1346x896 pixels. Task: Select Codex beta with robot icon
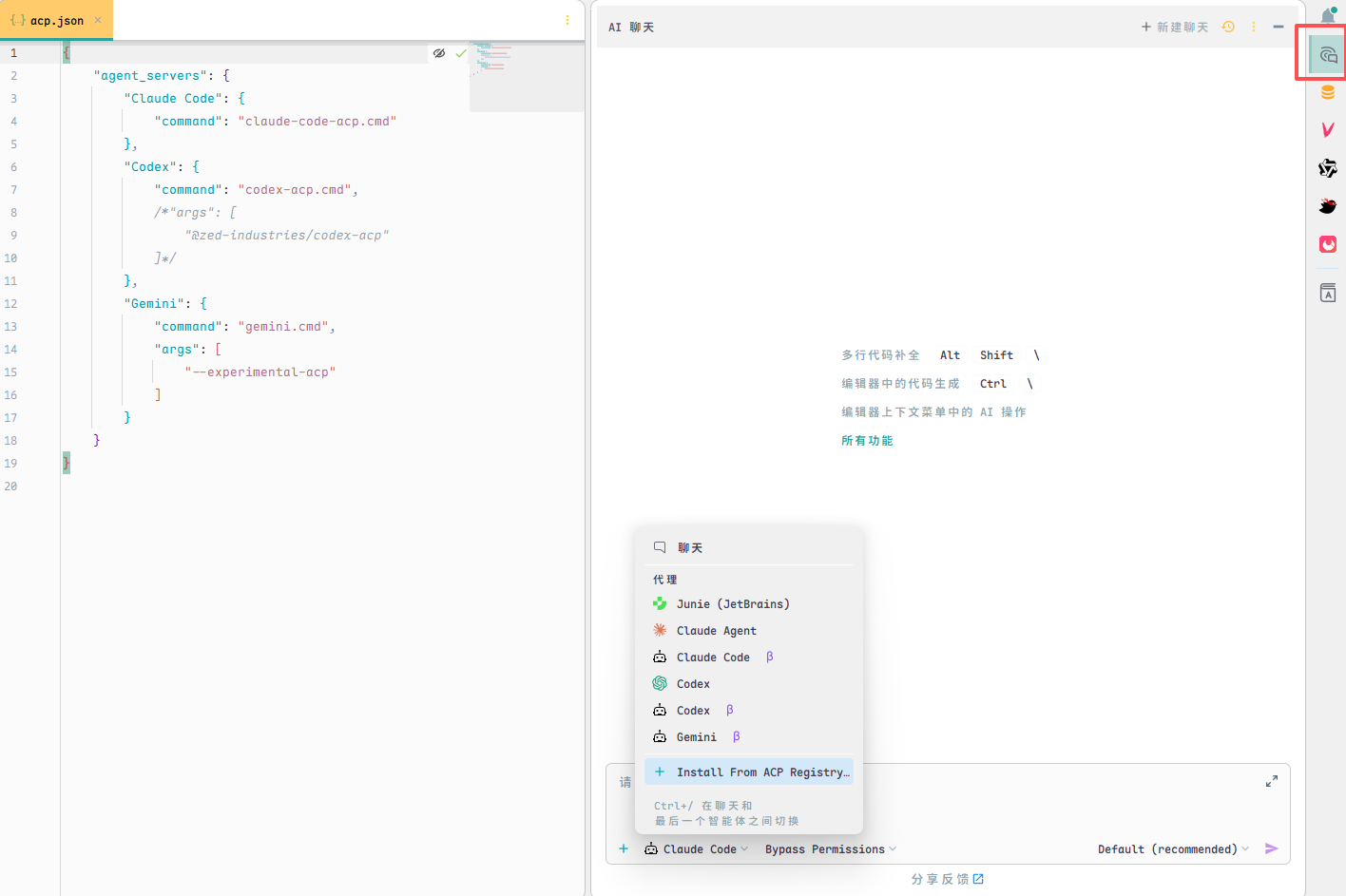pos(749,711)
